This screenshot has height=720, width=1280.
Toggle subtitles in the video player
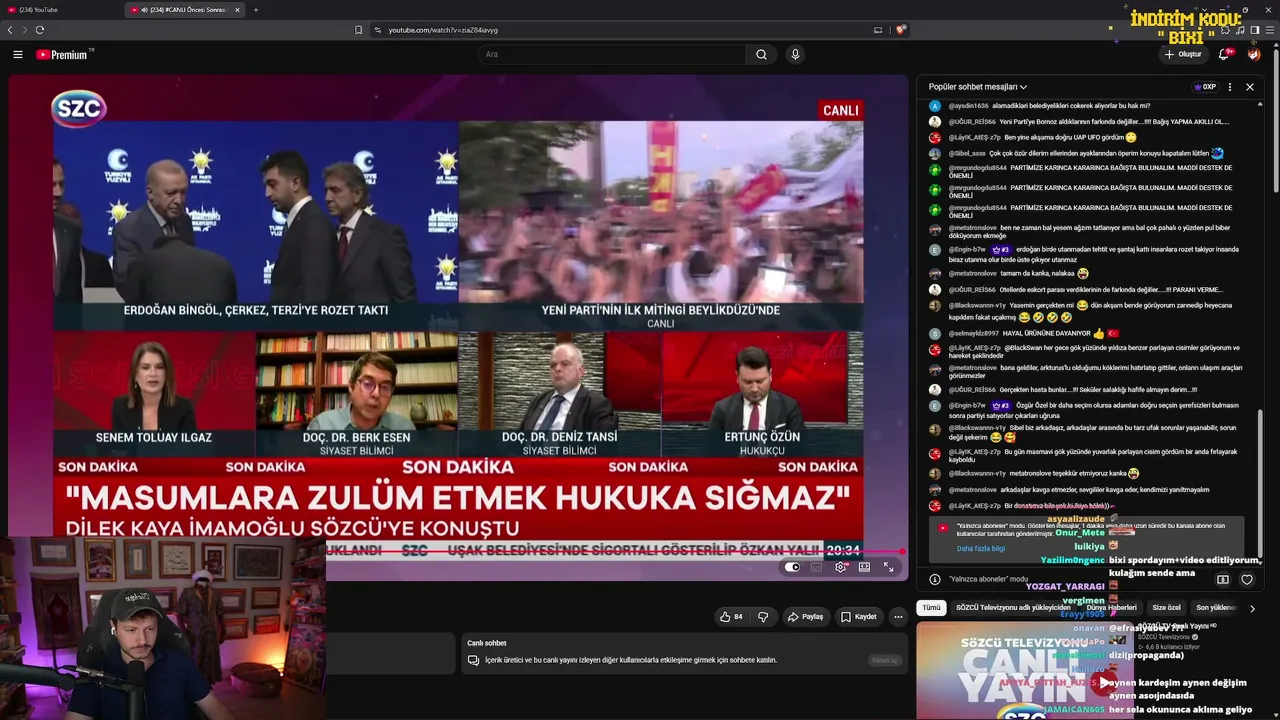816,567
